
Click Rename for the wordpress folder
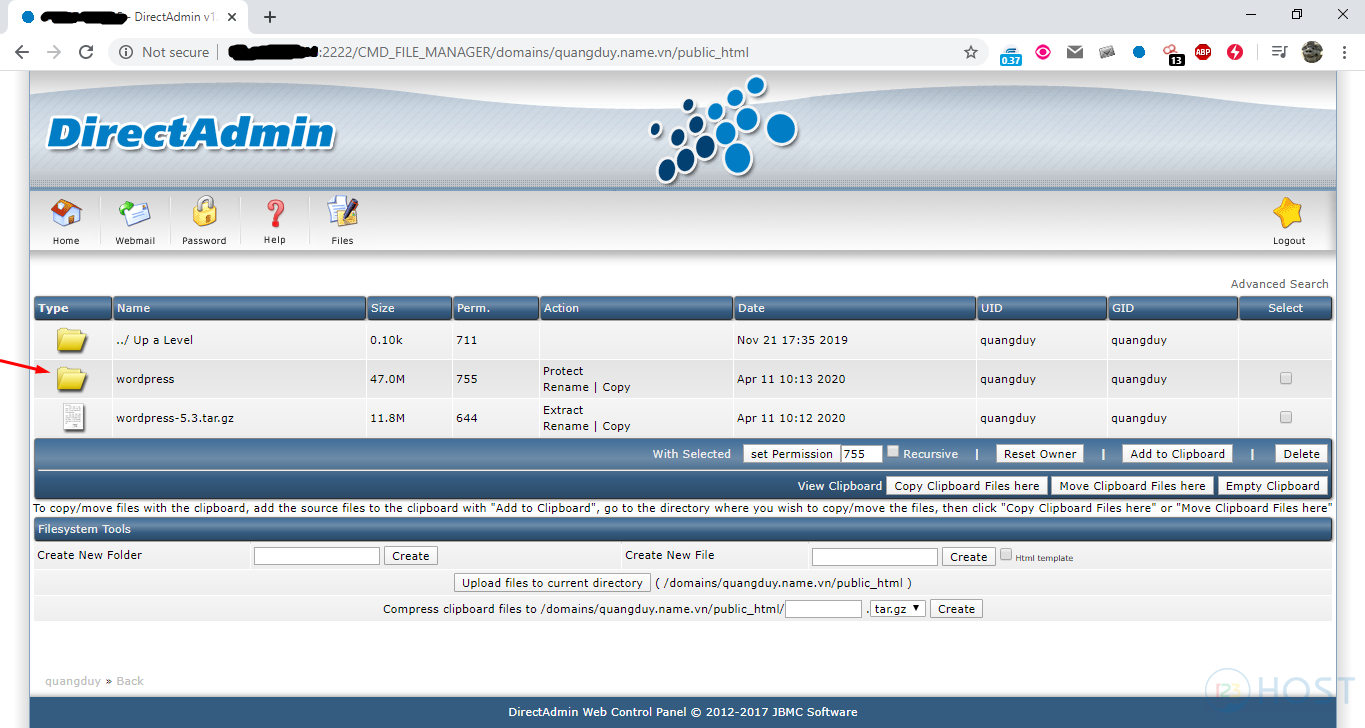coord(566,387)
